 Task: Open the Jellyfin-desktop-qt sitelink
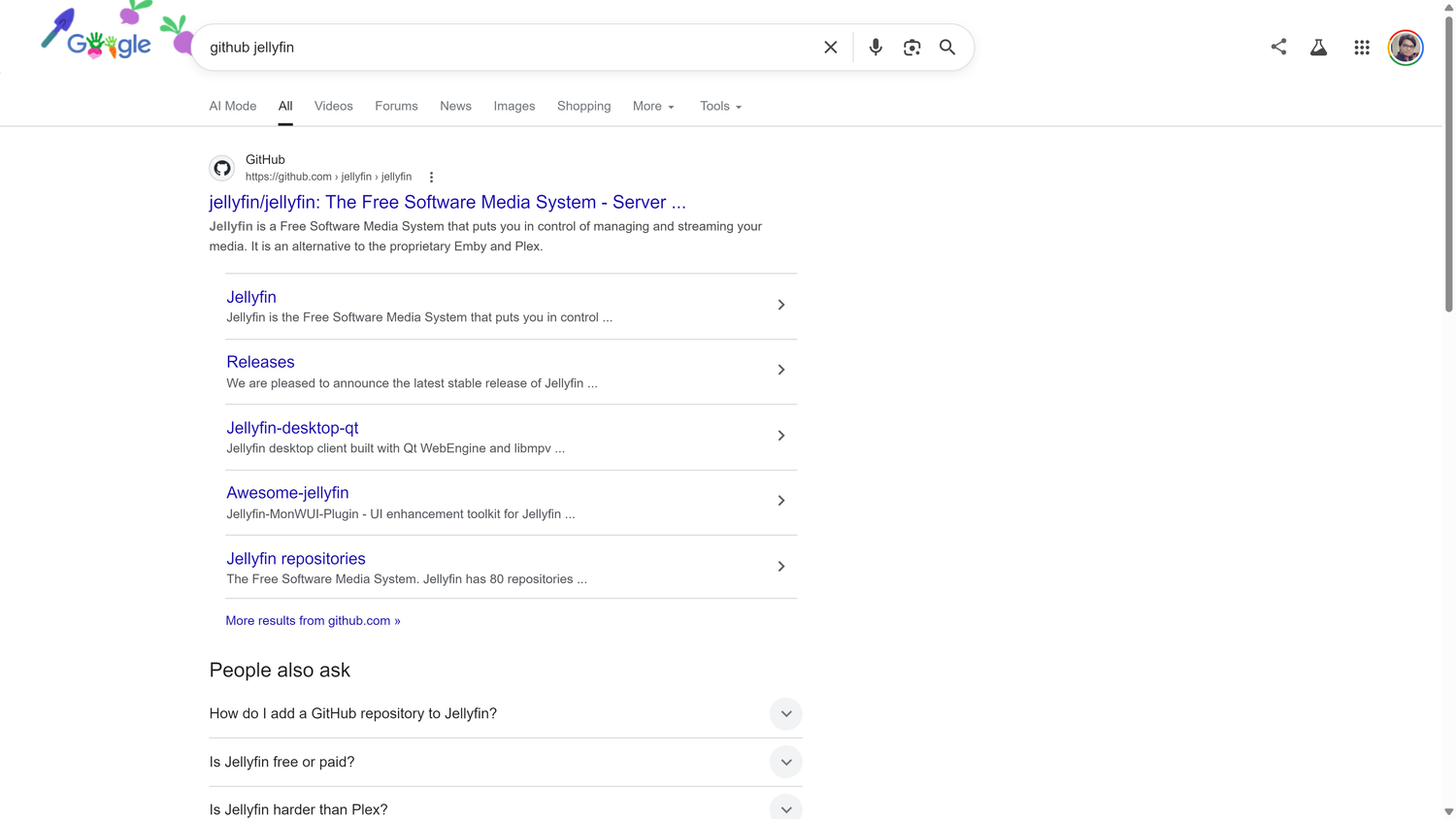292,428
